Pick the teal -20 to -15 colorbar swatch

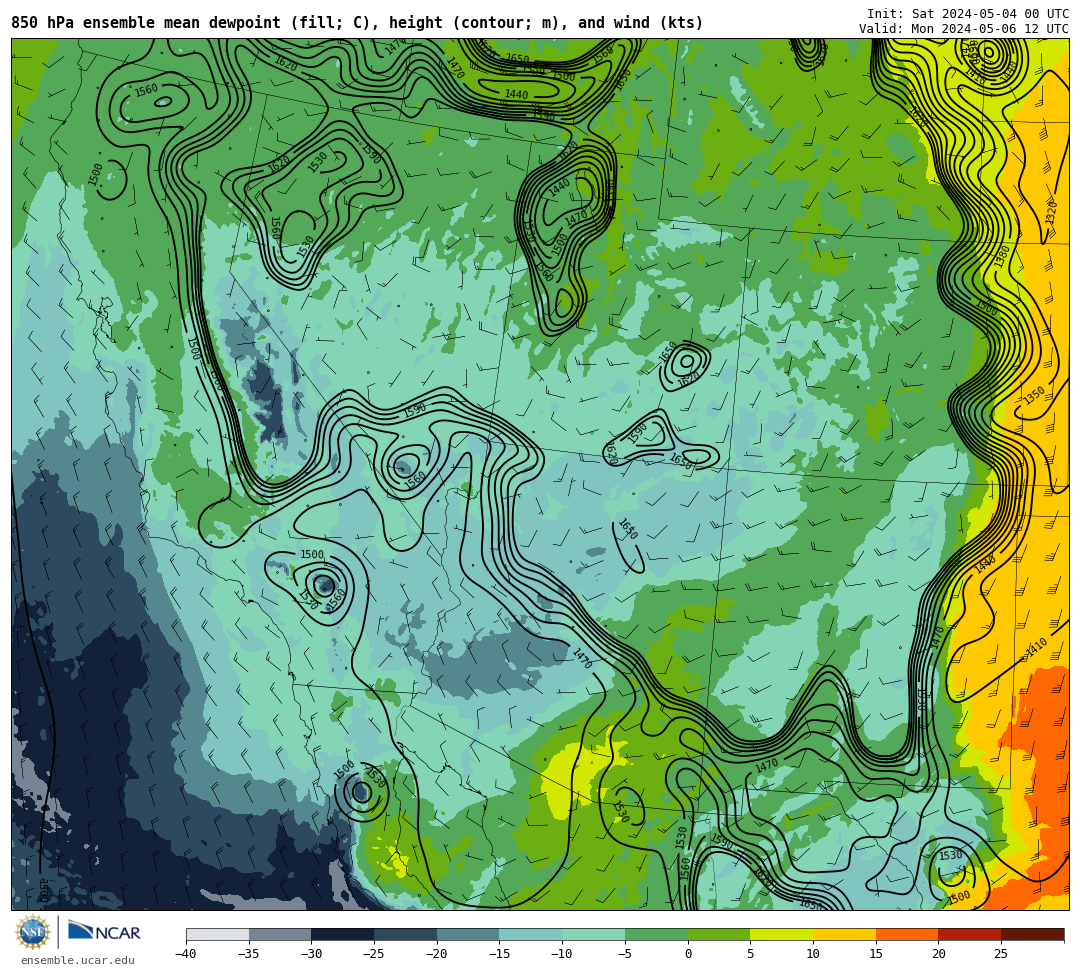(x=468, y=934)
